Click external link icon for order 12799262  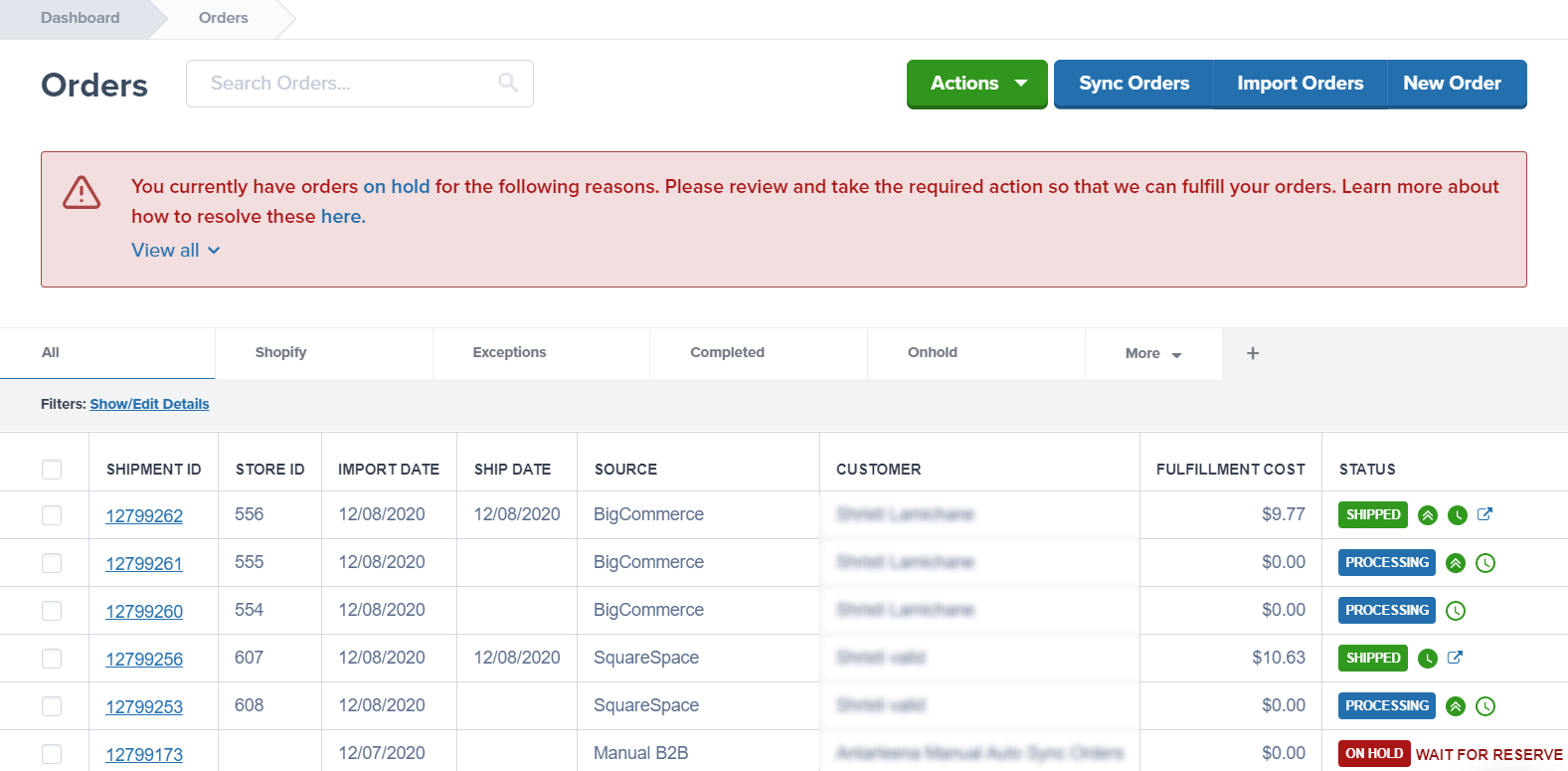pos(1484,514)
